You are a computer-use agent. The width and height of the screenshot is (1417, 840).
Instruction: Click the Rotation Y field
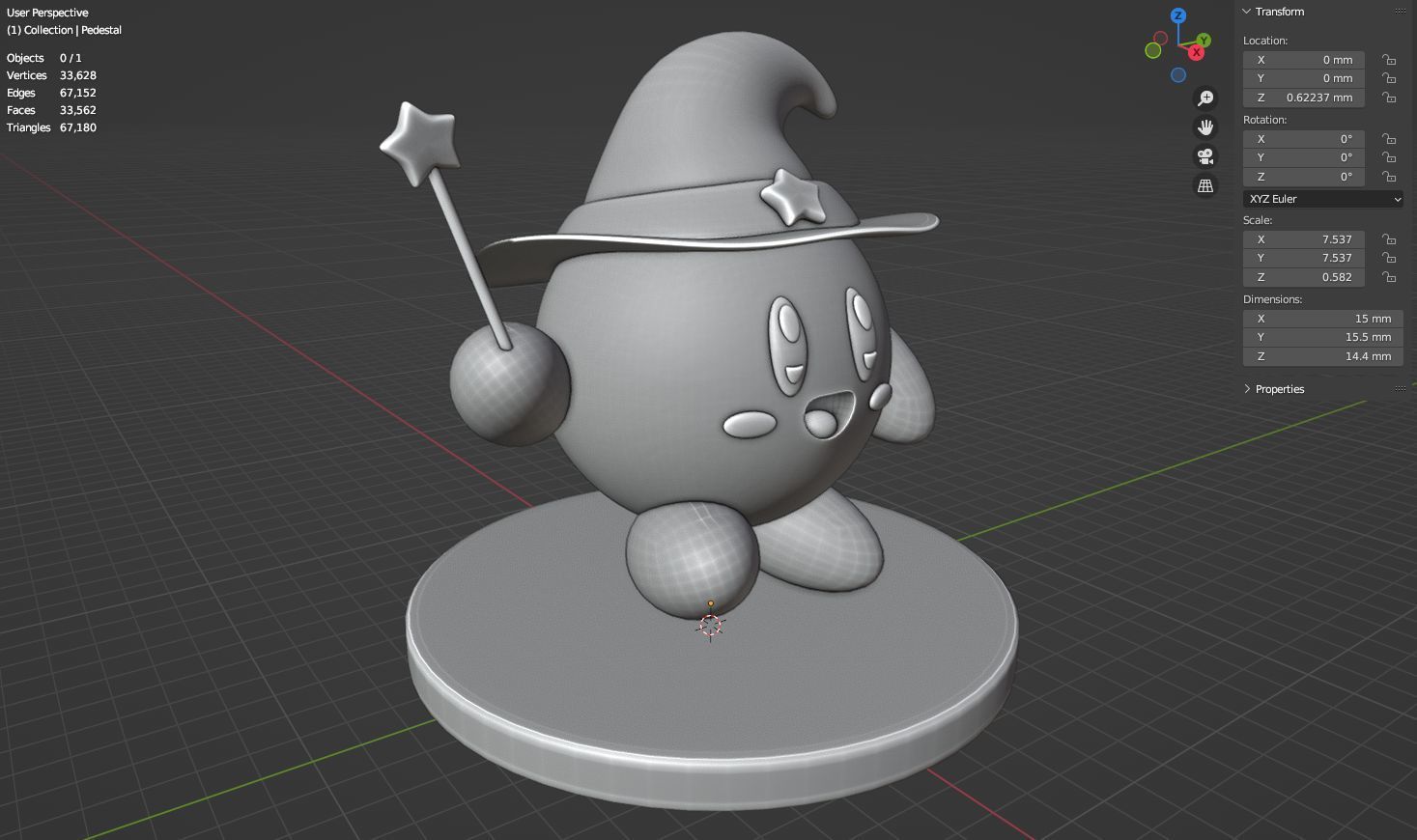pos(1304,157)
